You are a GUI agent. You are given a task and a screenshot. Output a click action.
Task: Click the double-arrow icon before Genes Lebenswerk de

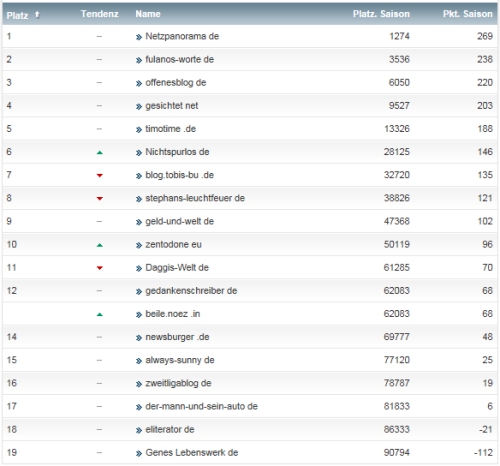click(x=139, y=453)
